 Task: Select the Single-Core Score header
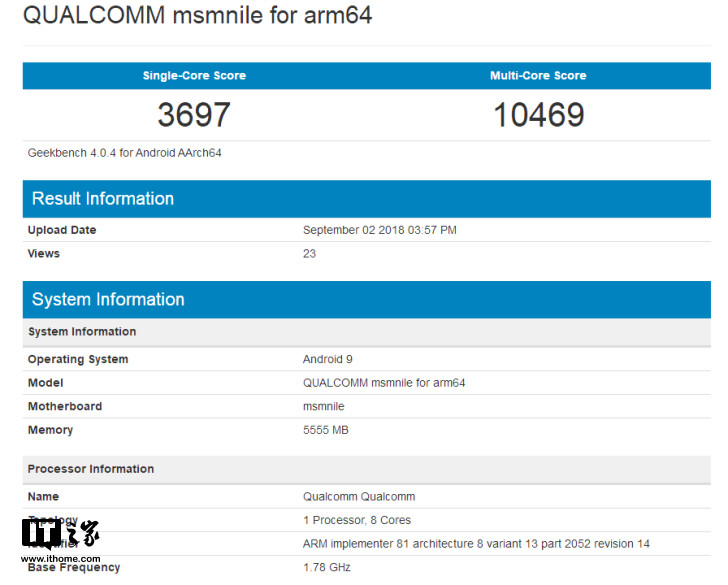194,76
